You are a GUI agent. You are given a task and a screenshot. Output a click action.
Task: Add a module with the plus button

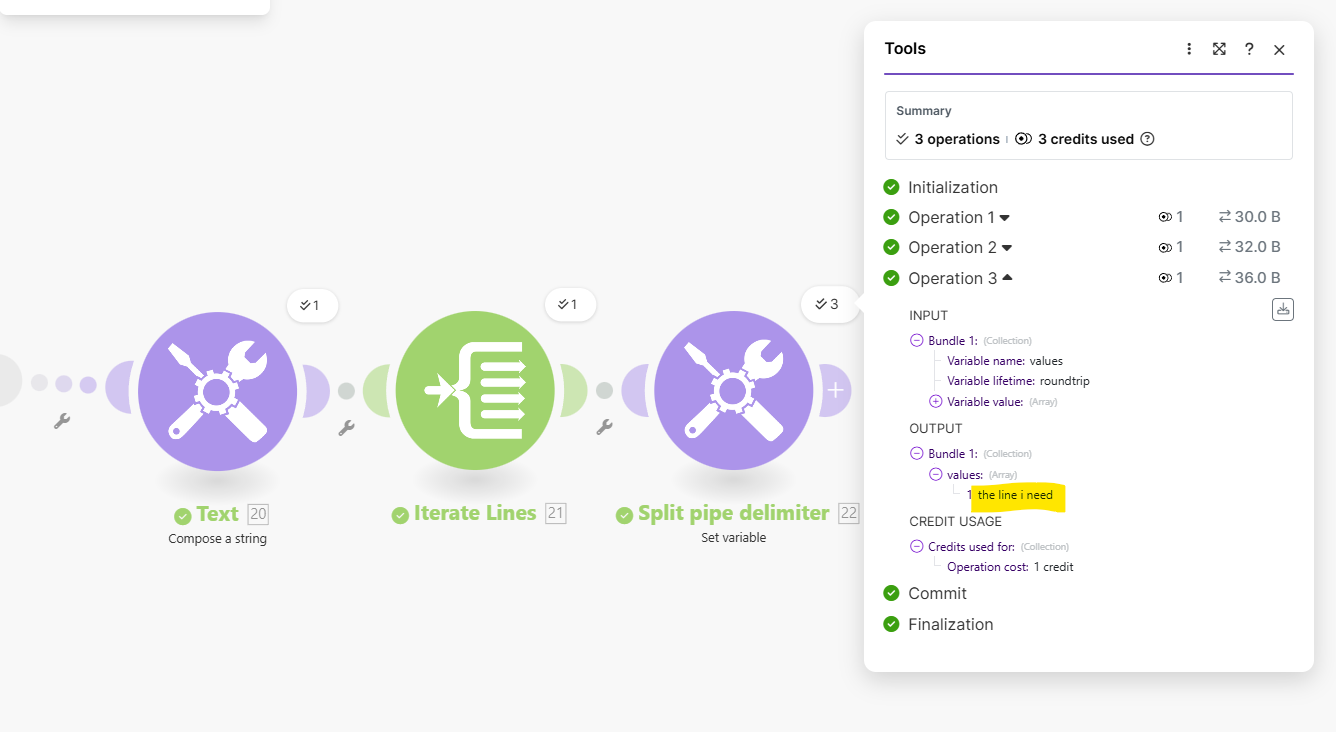pos(835,391)
